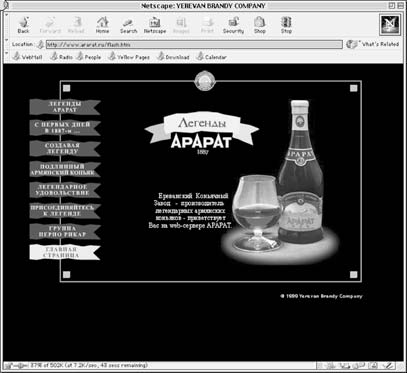Image resolution: width=407 pixels, height=373 pixels.
Task: Click the Security lock icon
Action: [233, 25]
